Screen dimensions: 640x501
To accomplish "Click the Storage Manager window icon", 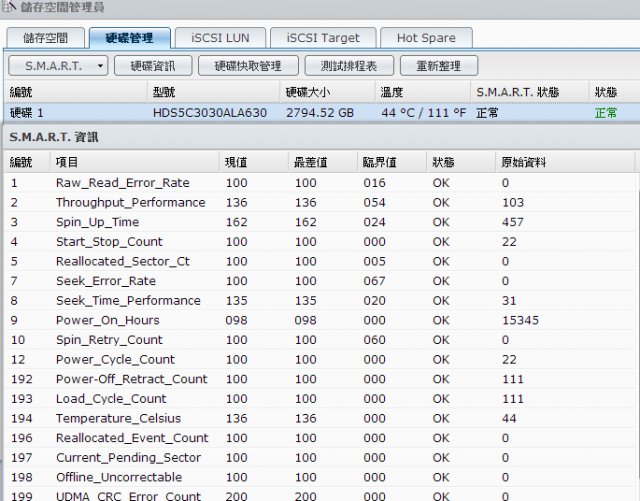I will (x=8, y=6).
